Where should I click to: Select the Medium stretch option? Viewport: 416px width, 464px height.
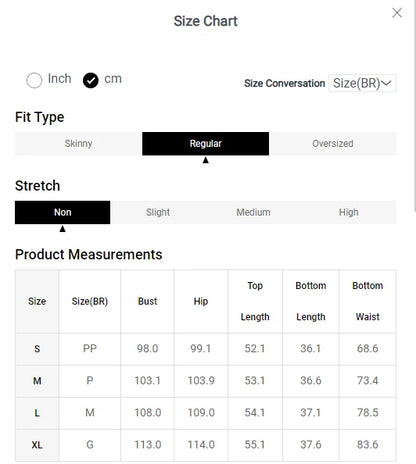[253, 212]
